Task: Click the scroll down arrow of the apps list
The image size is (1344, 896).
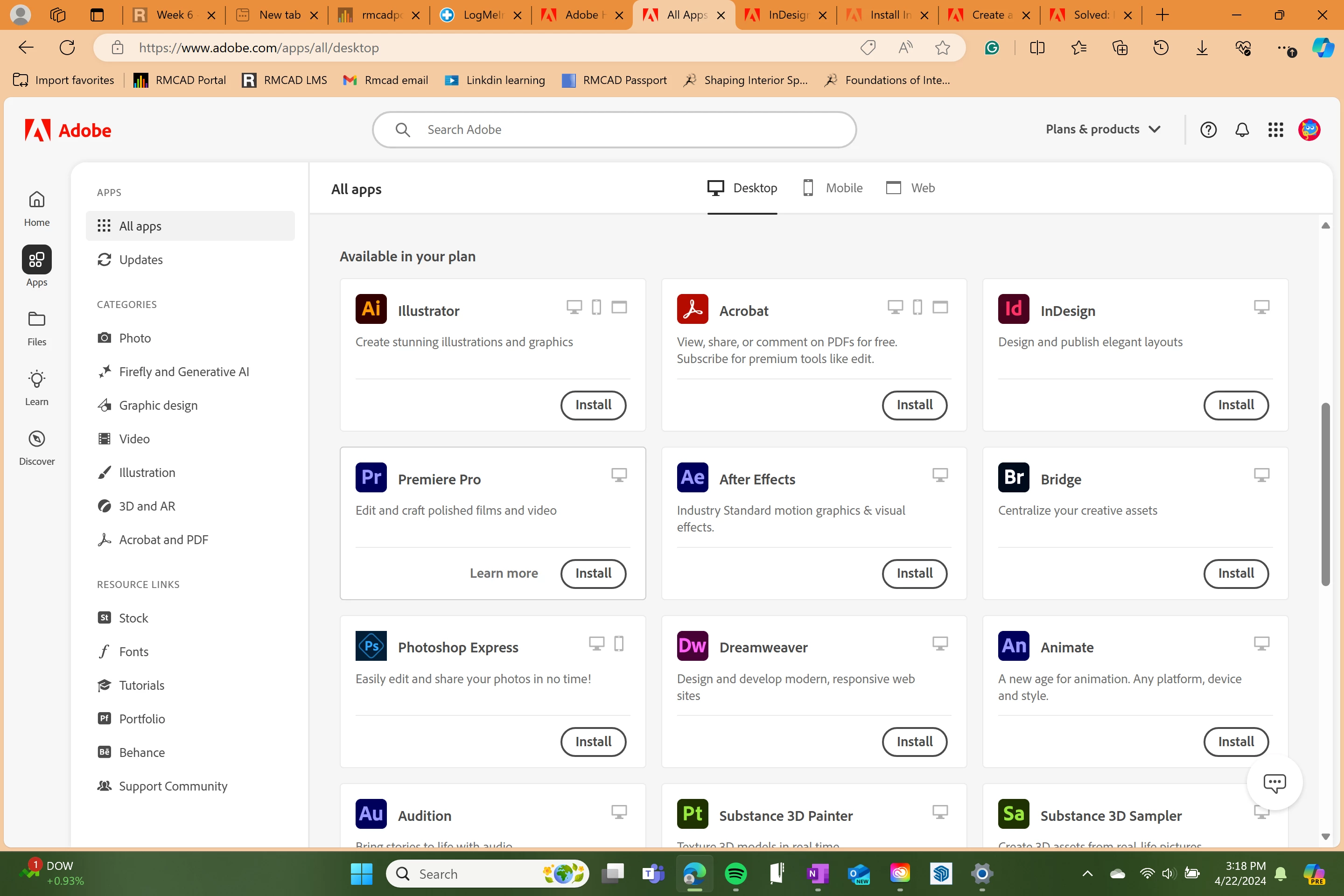Action: [1326, 837]
